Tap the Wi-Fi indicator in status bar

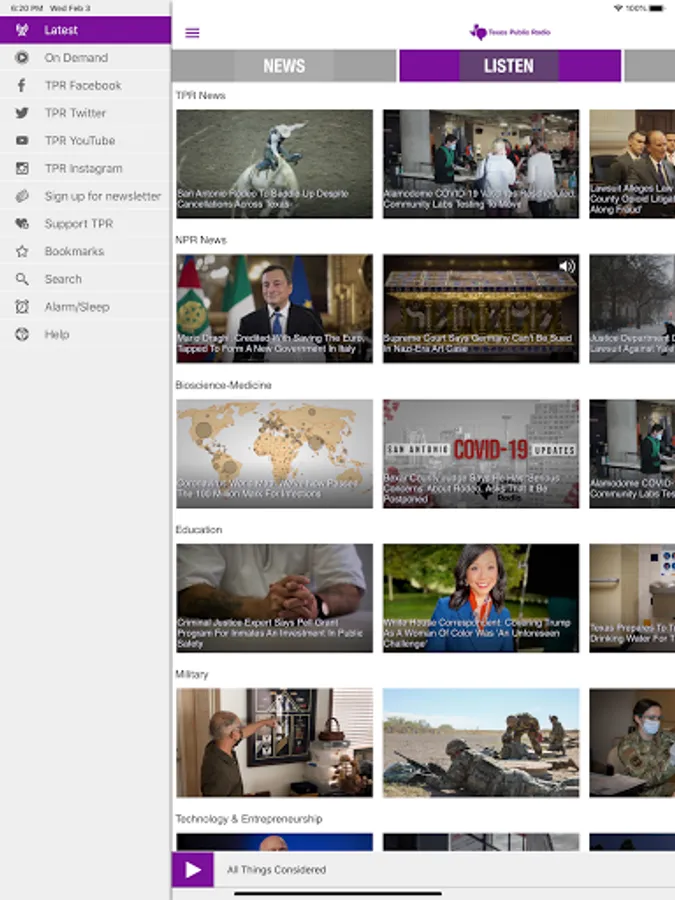pyautogui.click(x=618, y=8)
